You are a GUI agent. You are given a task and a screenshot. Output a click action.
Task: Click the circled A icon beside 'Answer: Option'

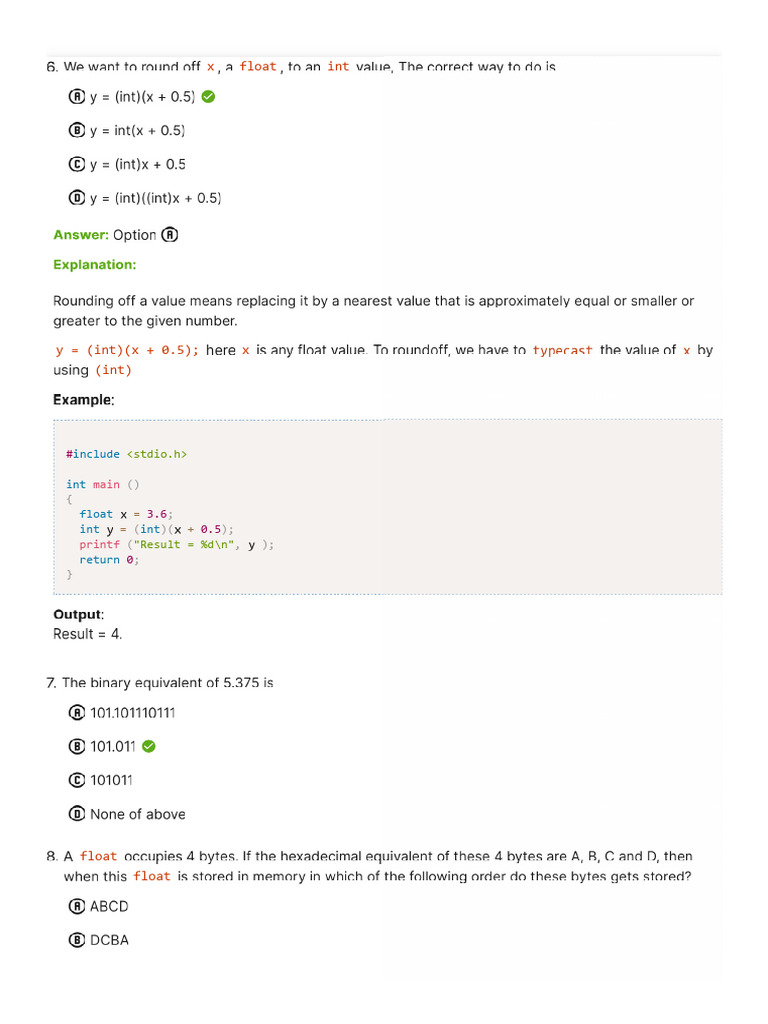[x=170, y=235]
